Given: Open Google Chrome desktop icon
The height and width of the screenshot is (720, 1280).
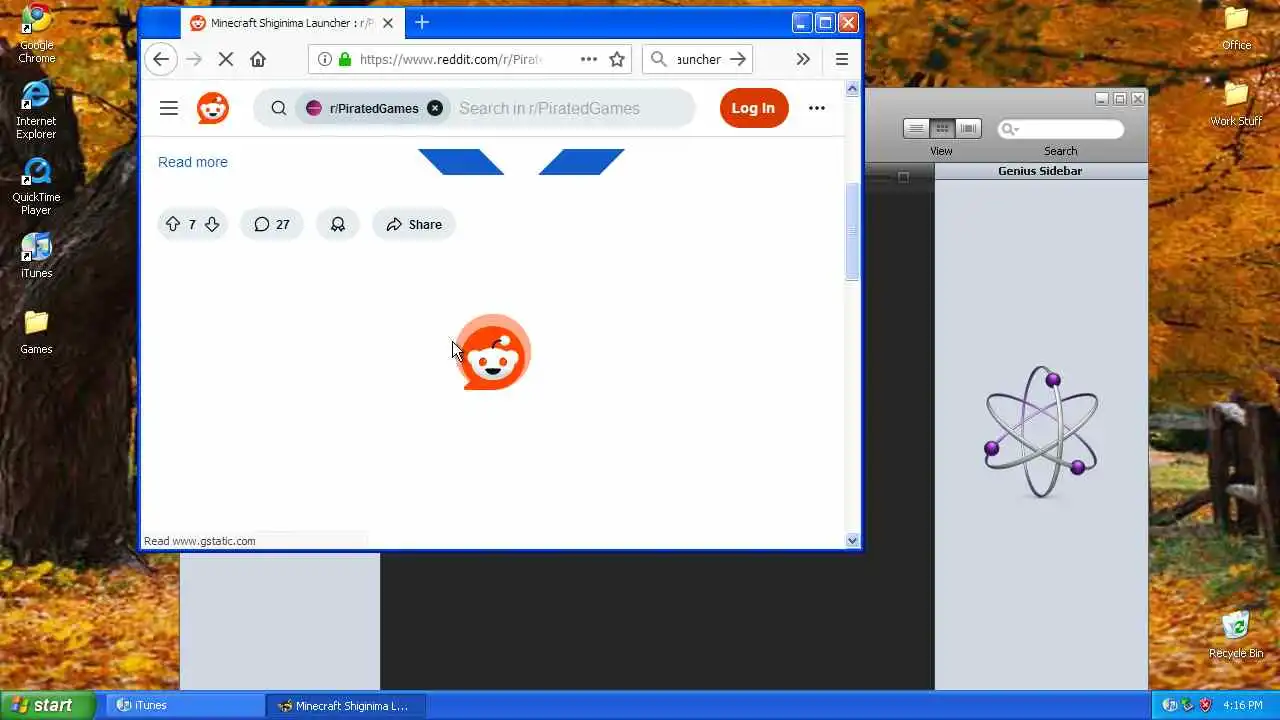Looking at the screenshot, I should point(36,33).
